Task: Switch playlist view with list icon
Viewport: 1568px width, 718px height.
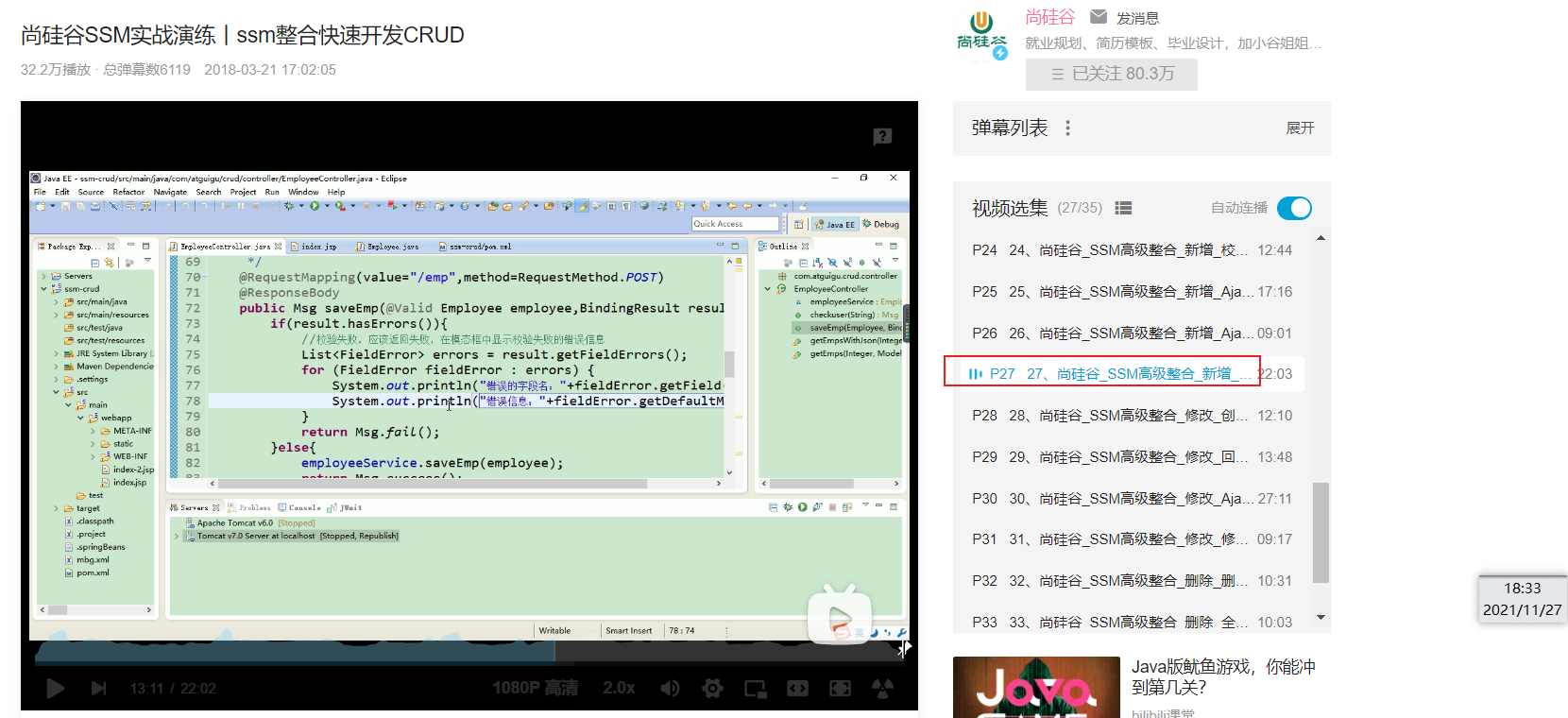Action: [1123, 208]
